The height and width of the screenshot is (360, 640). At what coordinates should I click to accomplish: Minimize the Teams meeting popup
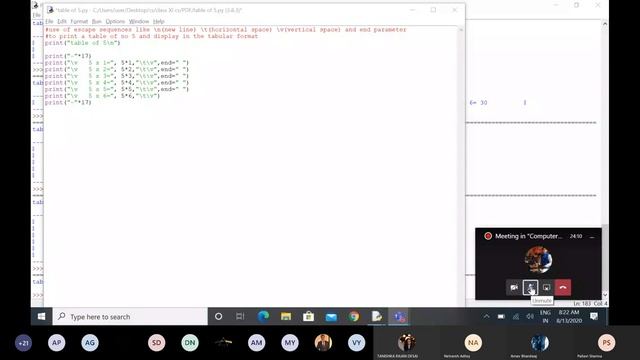[592, 236]
